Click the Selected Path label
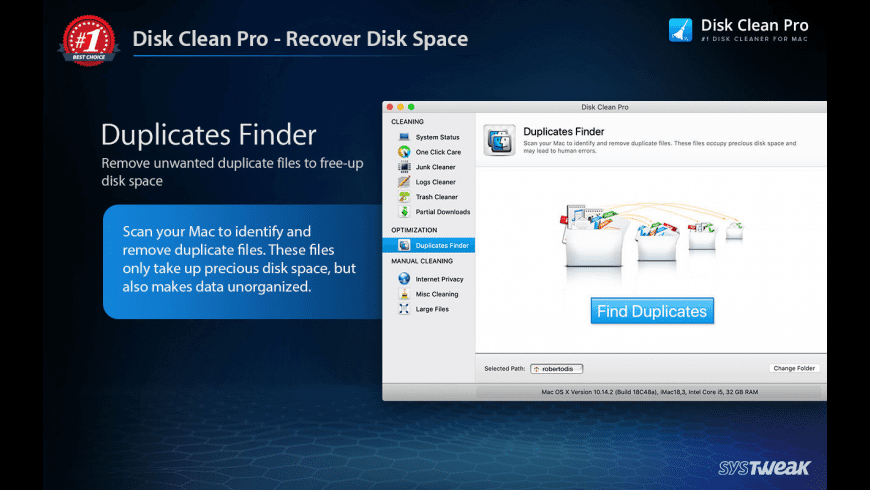This screenshot has height=490, width=870. (504, 368)
